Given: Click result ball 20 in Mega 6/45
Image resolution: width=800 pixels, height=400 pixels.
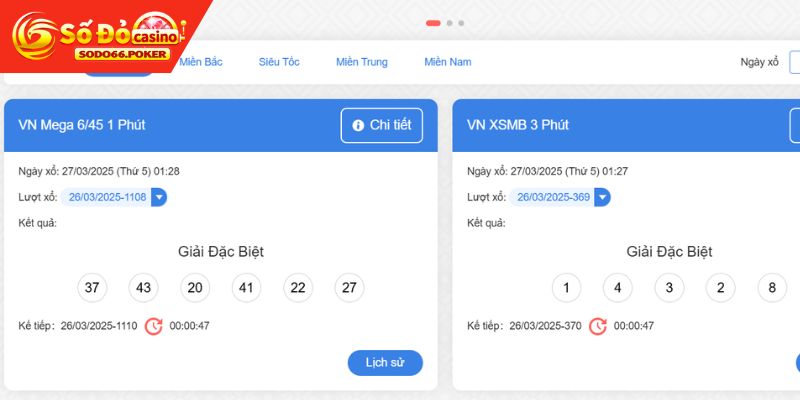Looking at the screenshot, I should 195,288.
